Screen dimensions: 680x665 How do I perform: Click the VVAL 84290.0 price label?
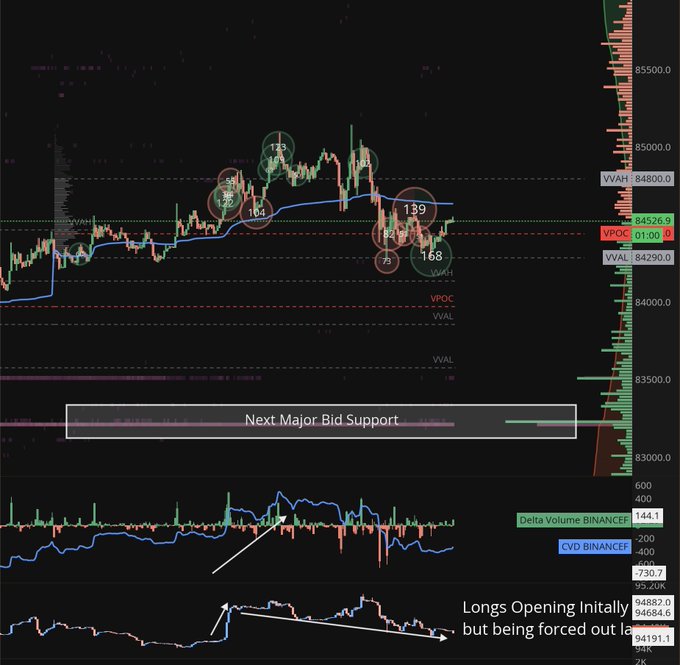point(638,258)
